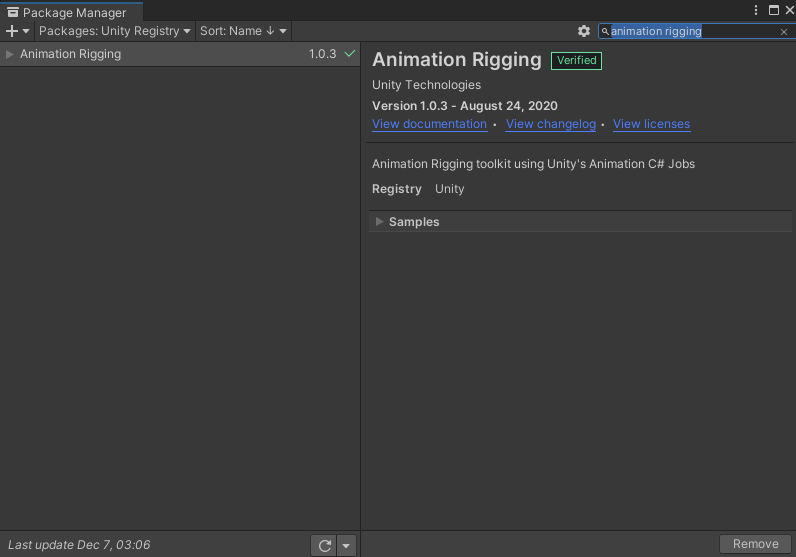Open the add package plus menu
Image resolution: width=796 pixels, height=557 pixels.
tap(17, 31)
